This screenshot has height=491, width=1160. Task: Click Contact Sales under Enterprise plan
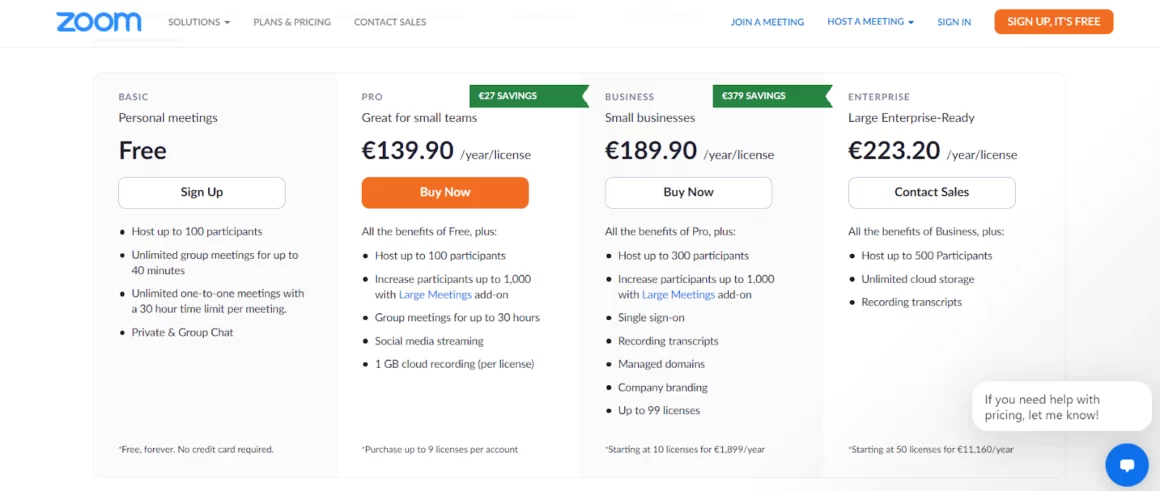931,192
